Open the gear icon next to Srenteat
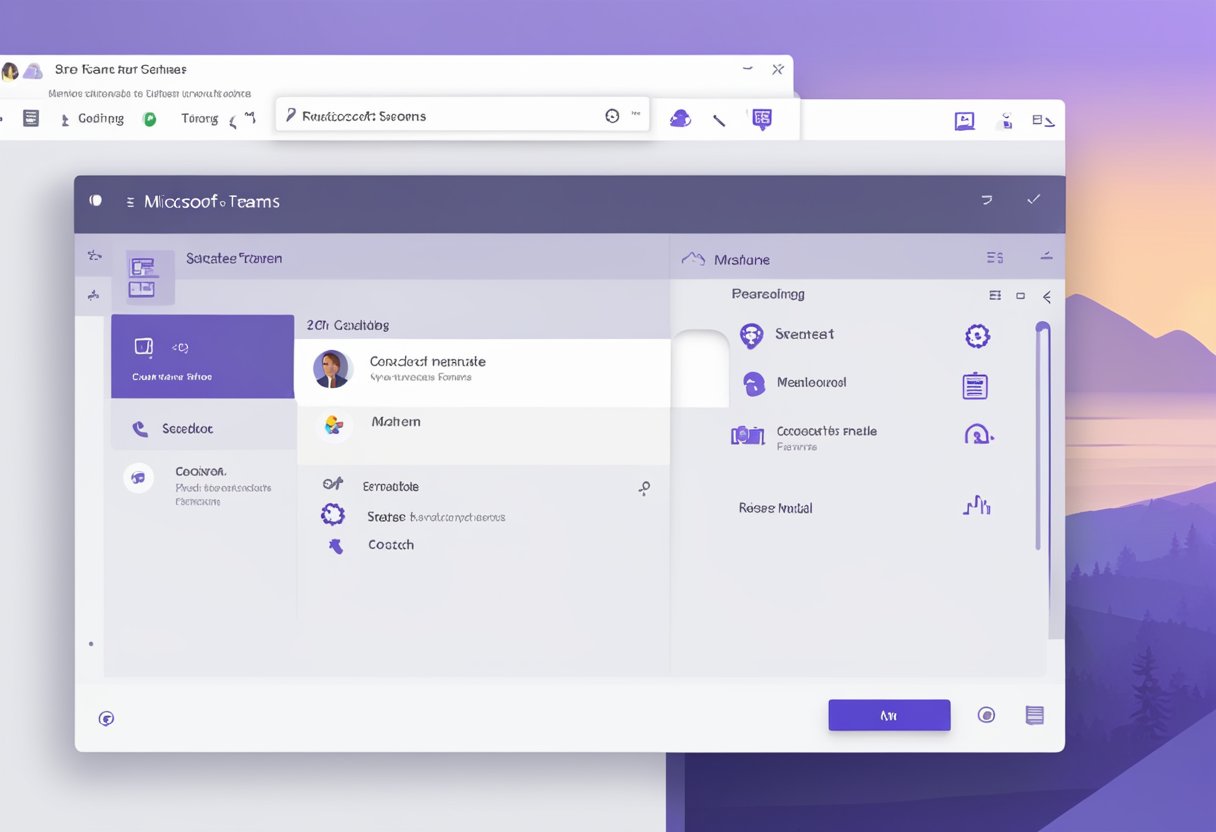This screenshot has height=832, width=1216. (x=977, y=336)
